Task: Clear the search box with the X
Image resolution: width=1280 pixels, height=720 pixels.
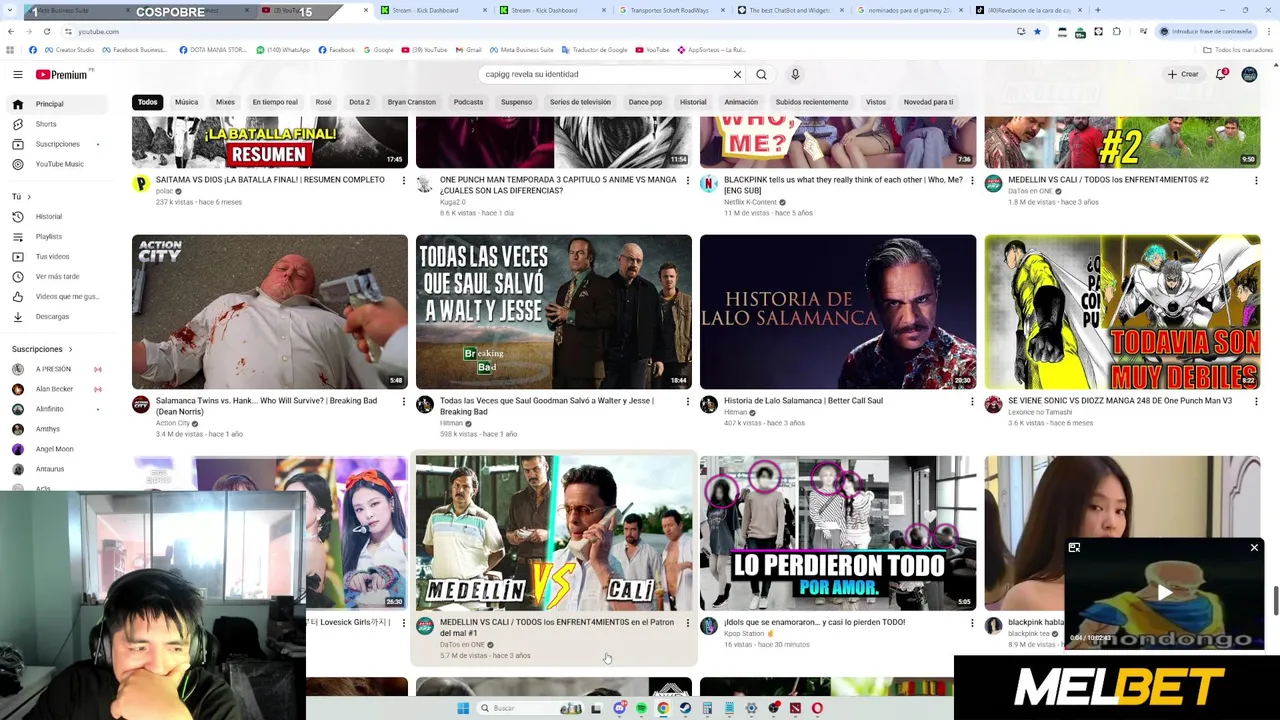Action: point(737,74)
